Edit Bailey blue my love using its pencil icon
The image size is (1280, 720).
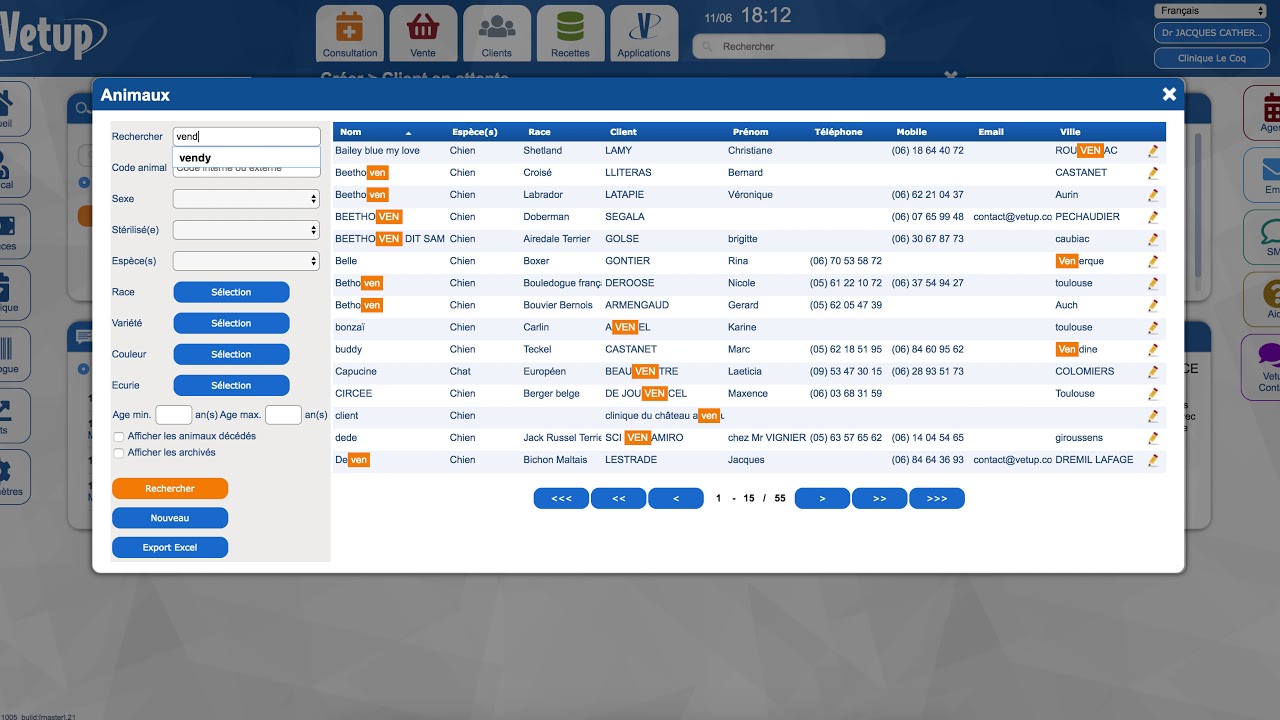click(1152, 150)
